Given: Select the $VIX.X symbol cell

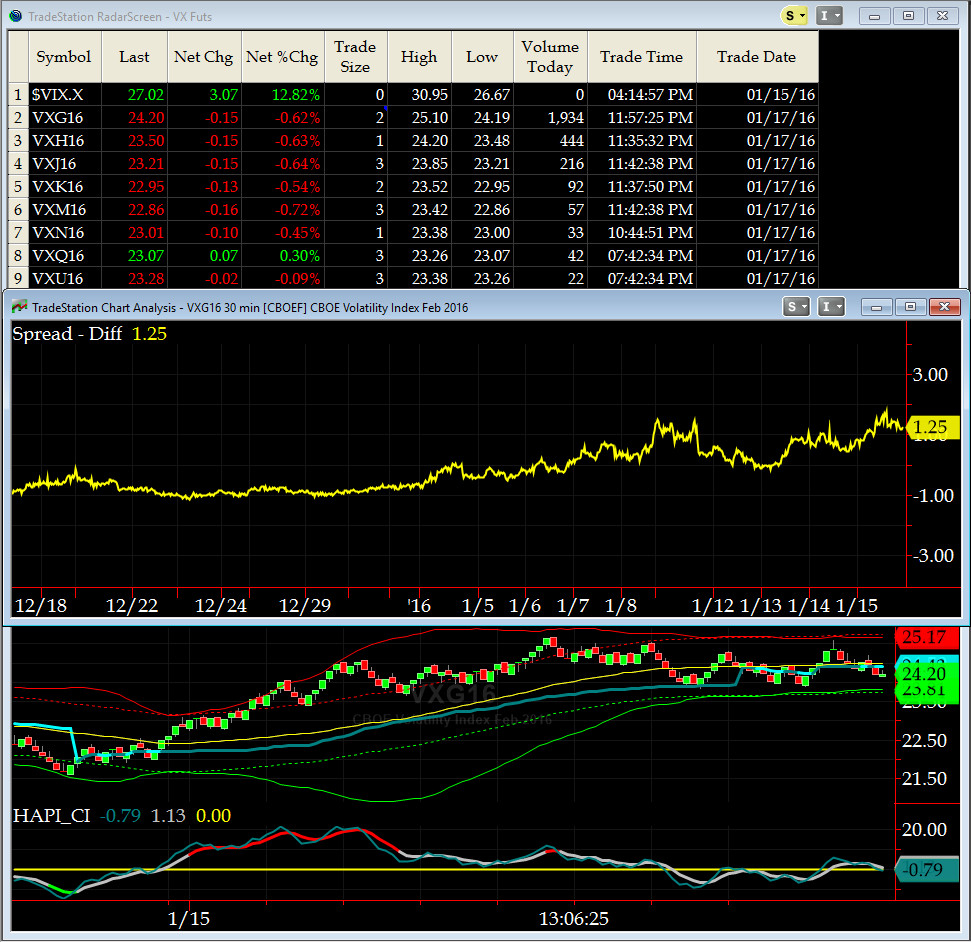Looking at the screenshot, I should [65, 95].
